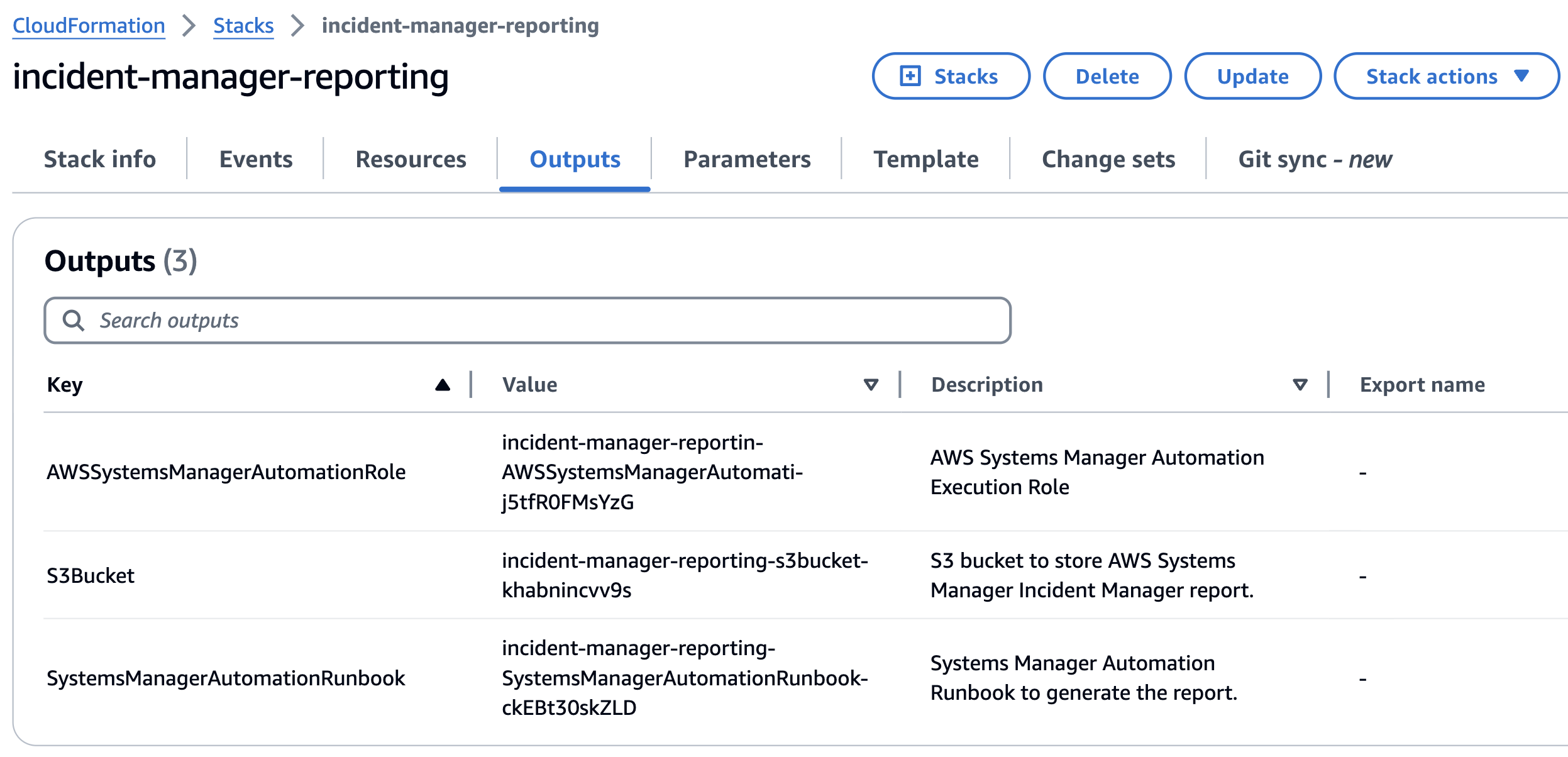Click the sort arrow on the Description column

click(1299, 385)
